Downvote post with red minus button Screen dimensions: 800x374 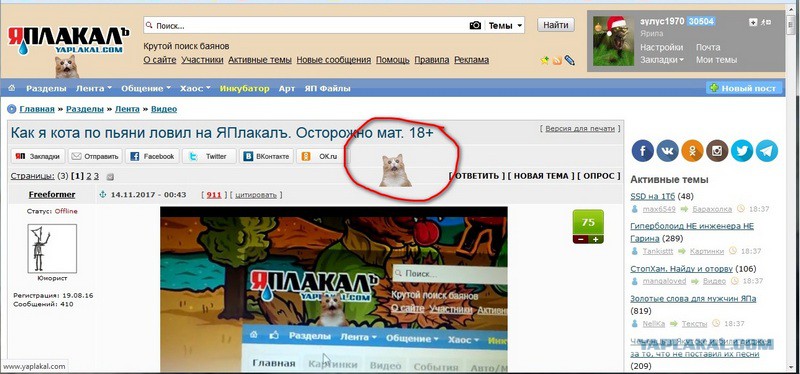[x=580, y=239]
